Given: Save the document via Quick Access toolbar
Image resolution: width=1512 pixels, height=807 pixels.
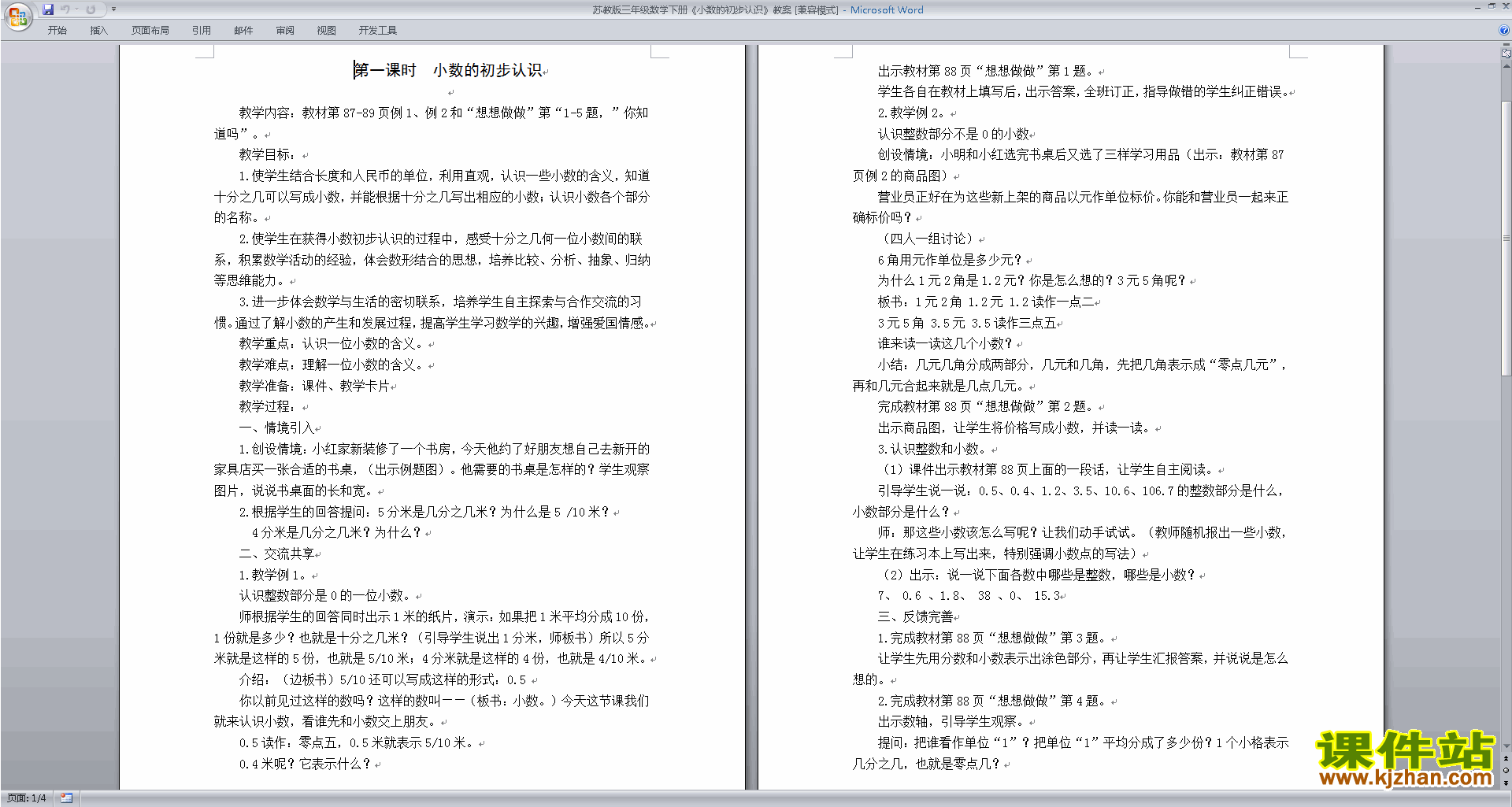Looking at the screenshot, I should pyautogui.click(x=48, y=9).
